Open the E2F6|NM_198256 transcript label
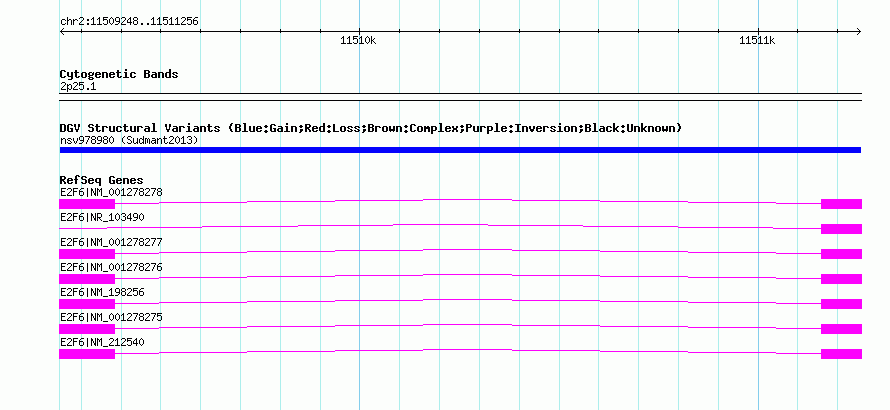The image size is (890, 410). click(x=102, y=292)
